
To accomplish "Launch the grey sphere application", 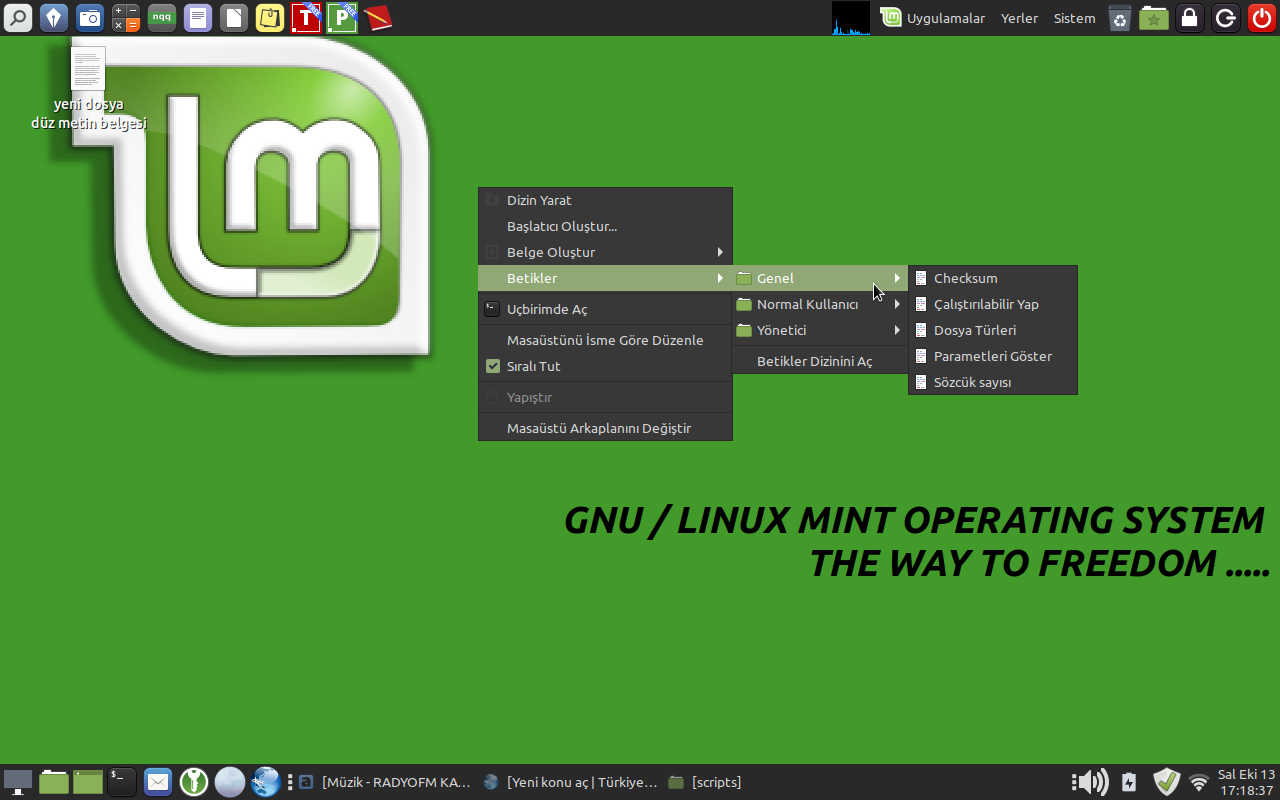I will tap(230, 782).
